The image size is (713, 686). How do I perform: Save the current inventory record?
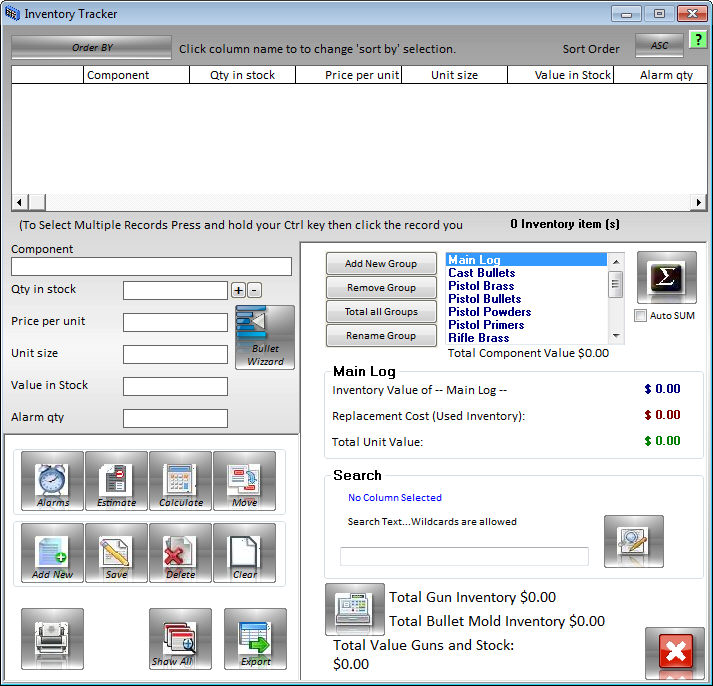117,553
